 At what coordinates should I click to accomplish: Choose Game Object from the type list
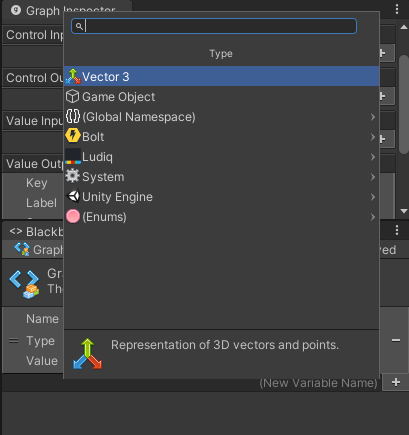[x=221, y=97]
